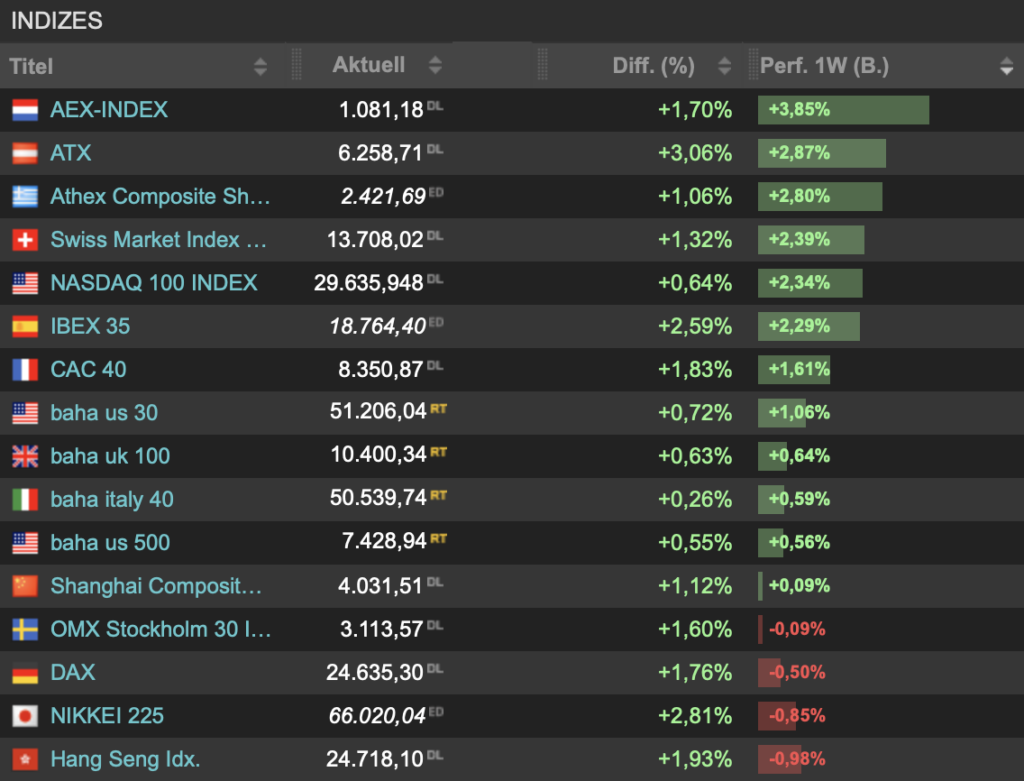This screenshot has height=781, width=1024.
Task: Click the Japanese flag beside NIKKEI 225
Action: [x=25, y=716]
